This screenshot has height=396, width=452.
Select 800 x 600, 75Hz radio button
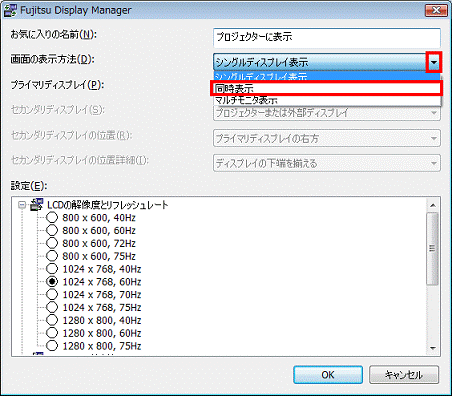pos(52,256)
